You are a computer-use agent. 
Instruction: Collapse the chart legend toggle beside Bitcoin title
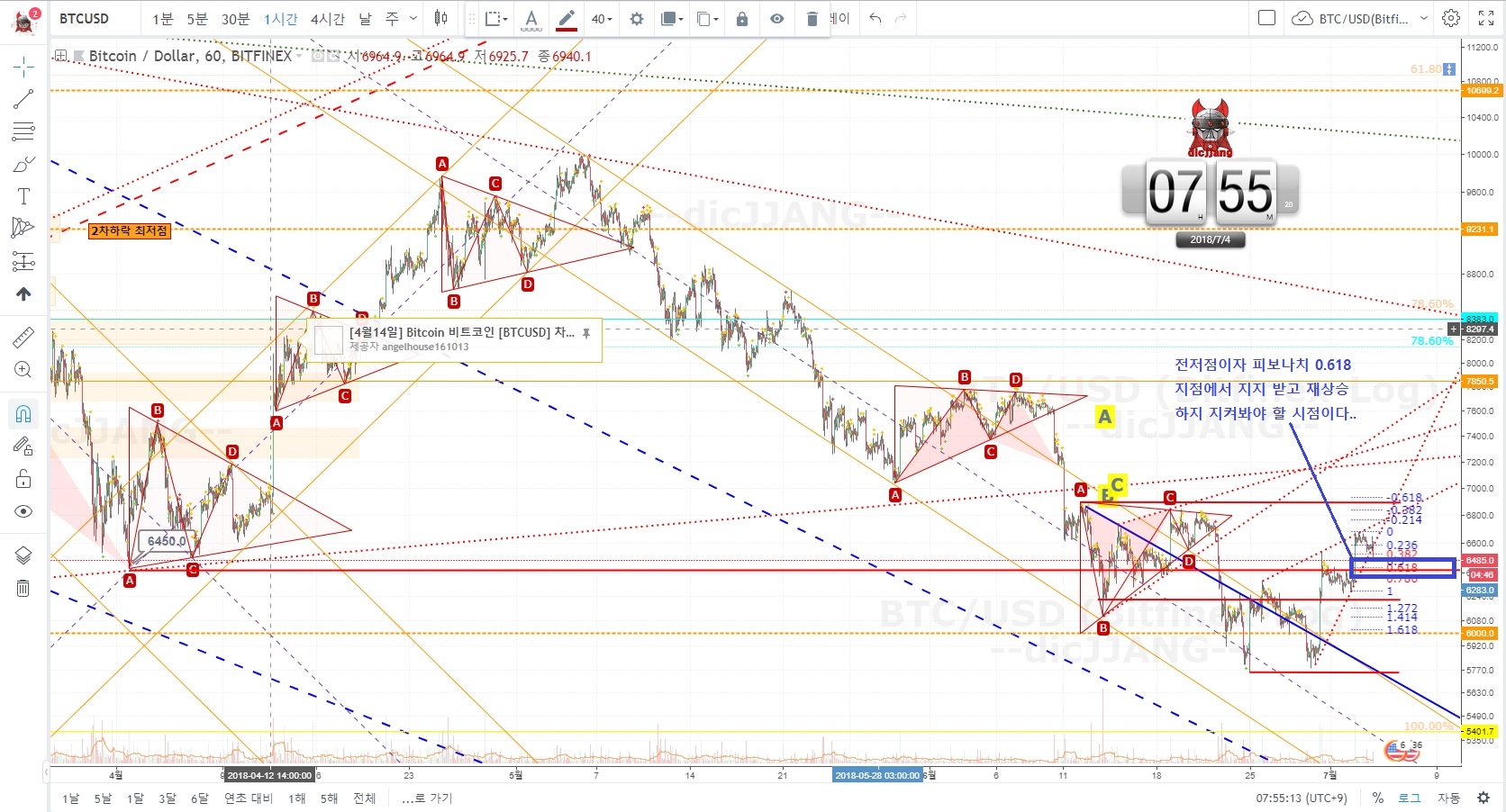[x=61, y=56]
